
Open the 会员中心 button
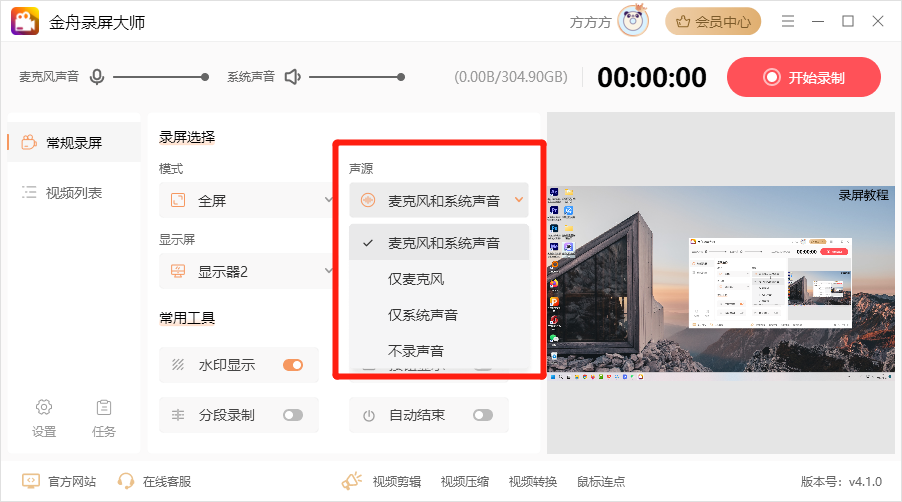[x=713, y=21]
